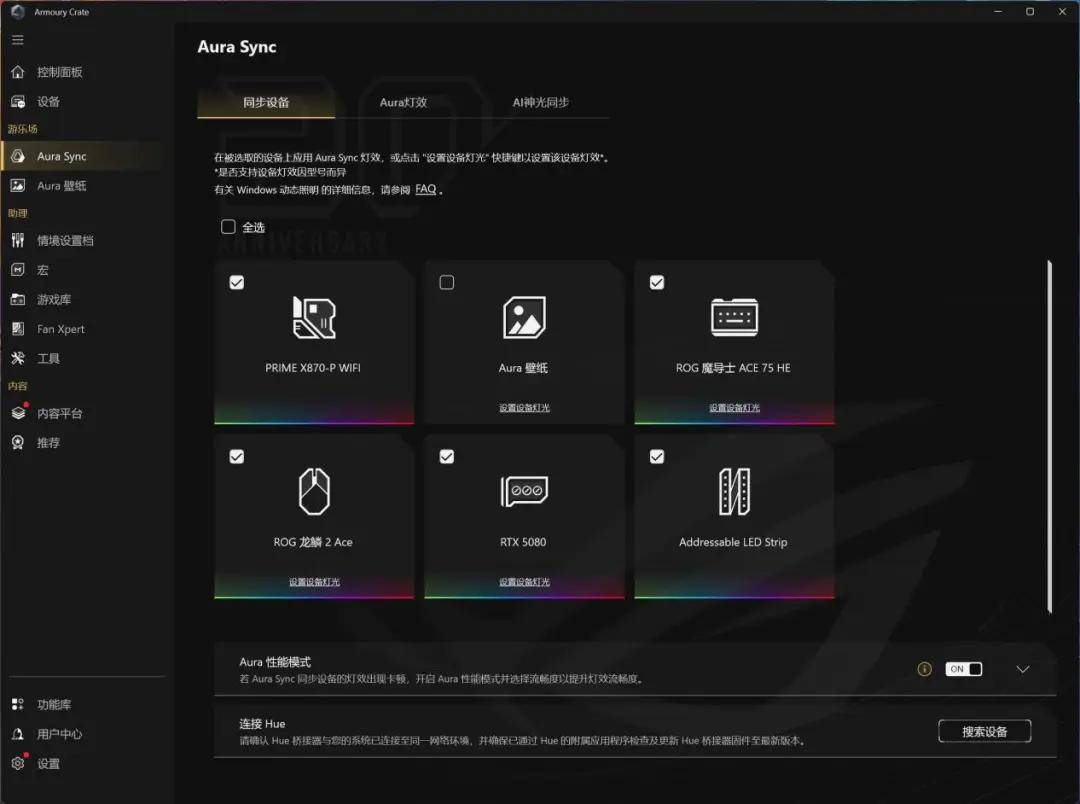The height and width of the screenshot is (804, 1080).
Task: Click the PRIME X870-P WIFI label
Action: (x=313, y=368)
